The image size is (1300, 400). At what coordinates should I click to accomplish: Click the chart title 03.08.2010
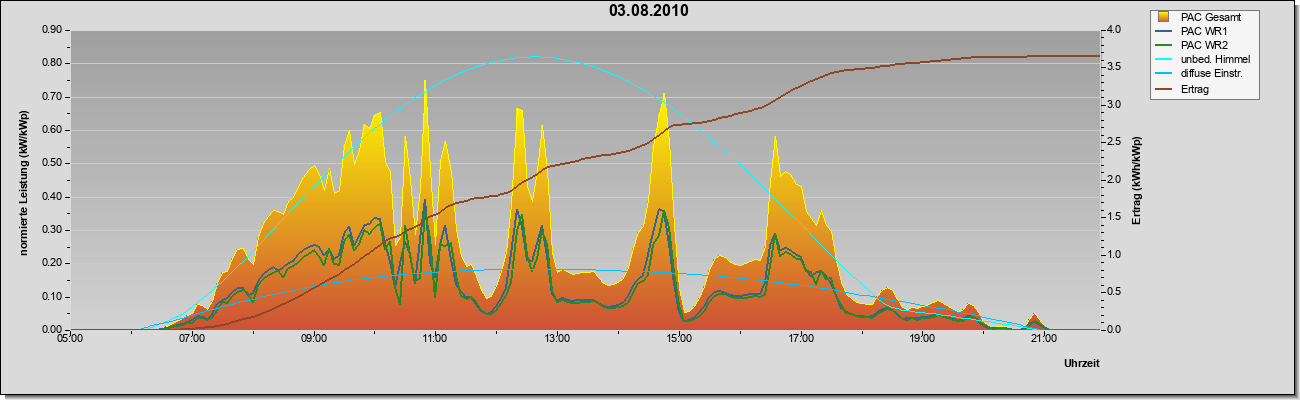click(648, 11)
